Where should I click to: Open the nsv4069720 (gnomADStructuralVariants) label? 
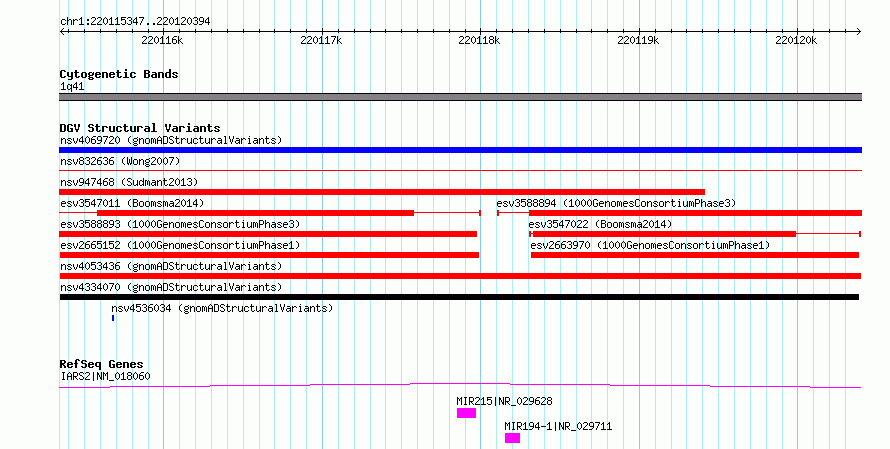(x=171, y=140)
